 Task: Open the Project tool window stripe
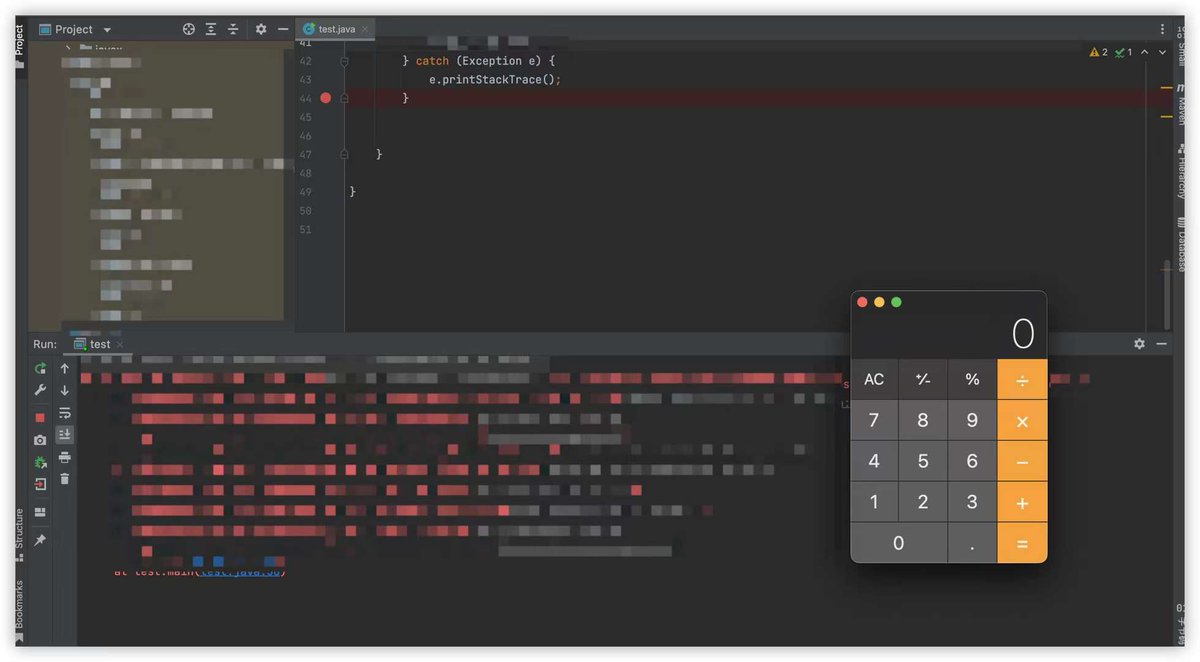point(19,45)
